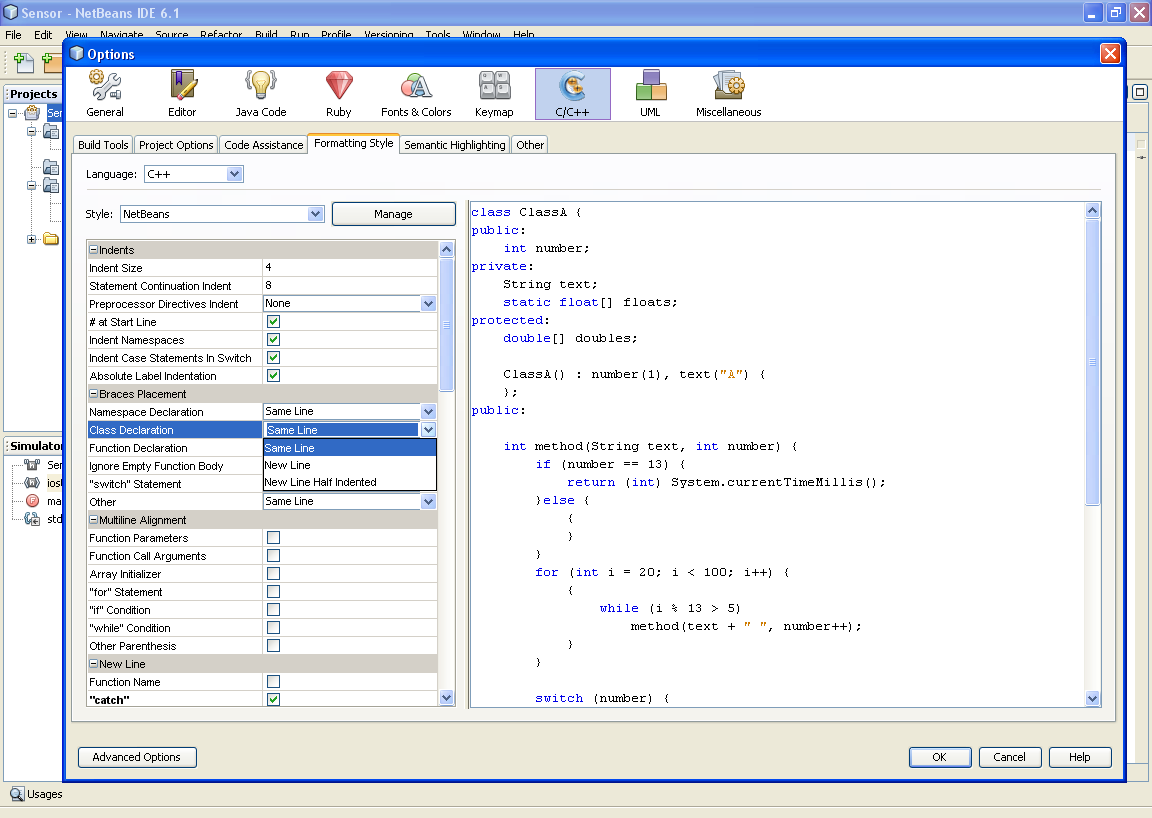Open the Ruby options category

(x=339, y=94)
